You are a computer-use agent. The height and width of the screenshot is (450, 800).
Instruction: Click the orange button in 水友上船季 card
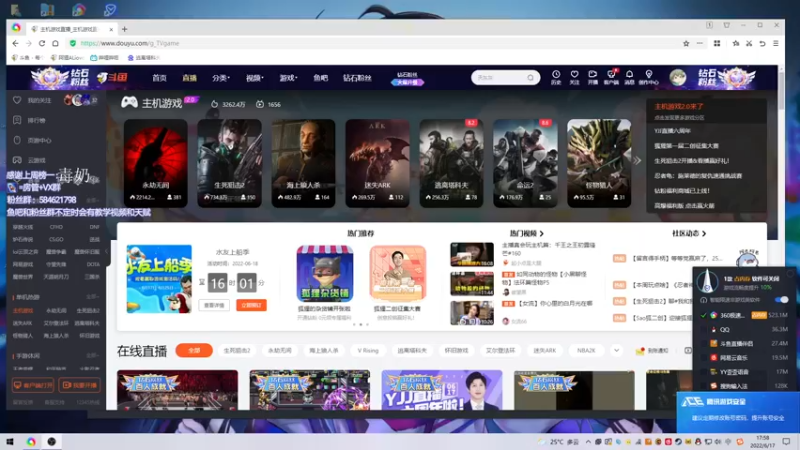(x=251, y=305)
